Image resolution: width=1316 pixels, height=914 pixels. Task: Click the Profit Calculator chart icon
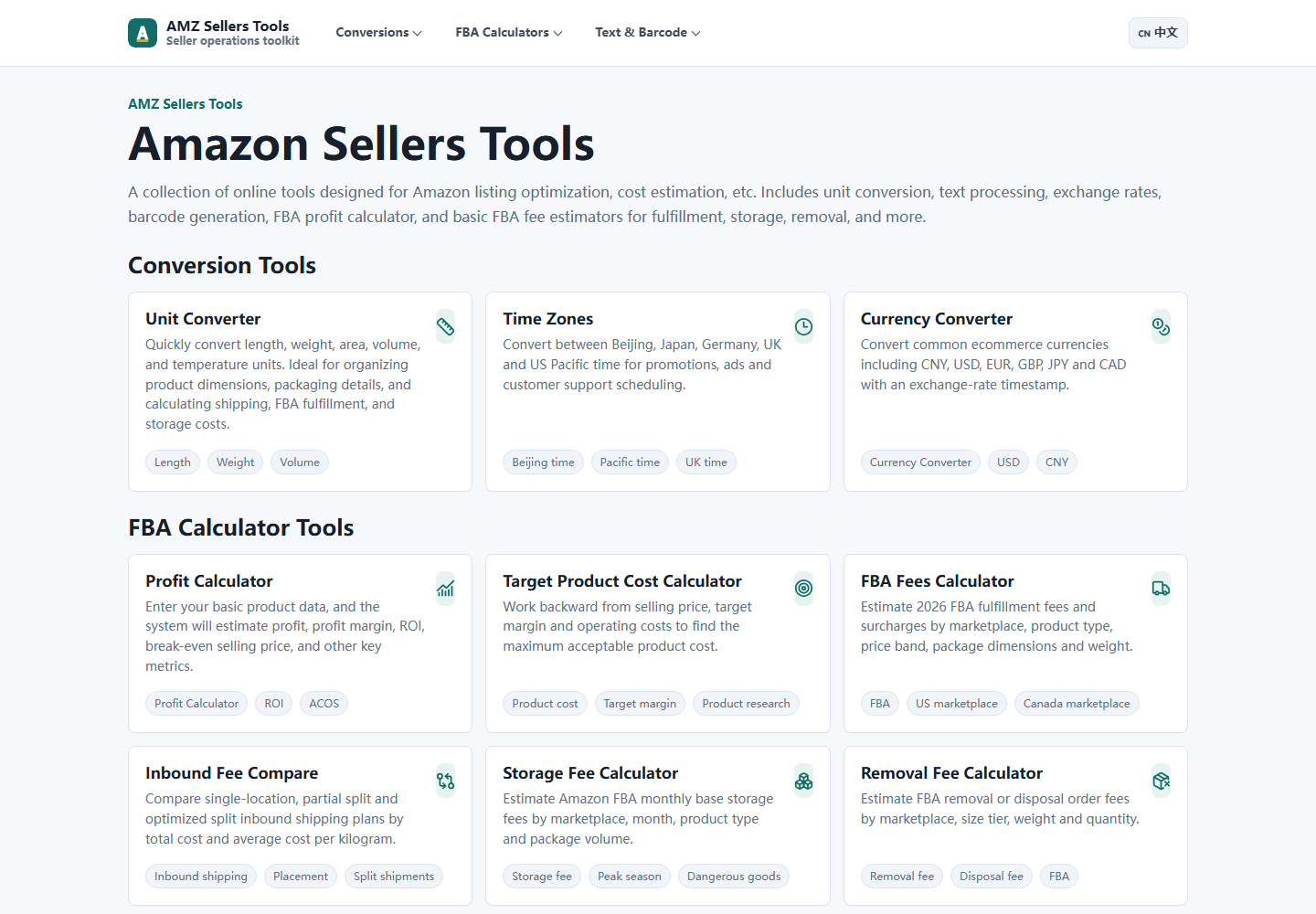[x=445, y=589]
